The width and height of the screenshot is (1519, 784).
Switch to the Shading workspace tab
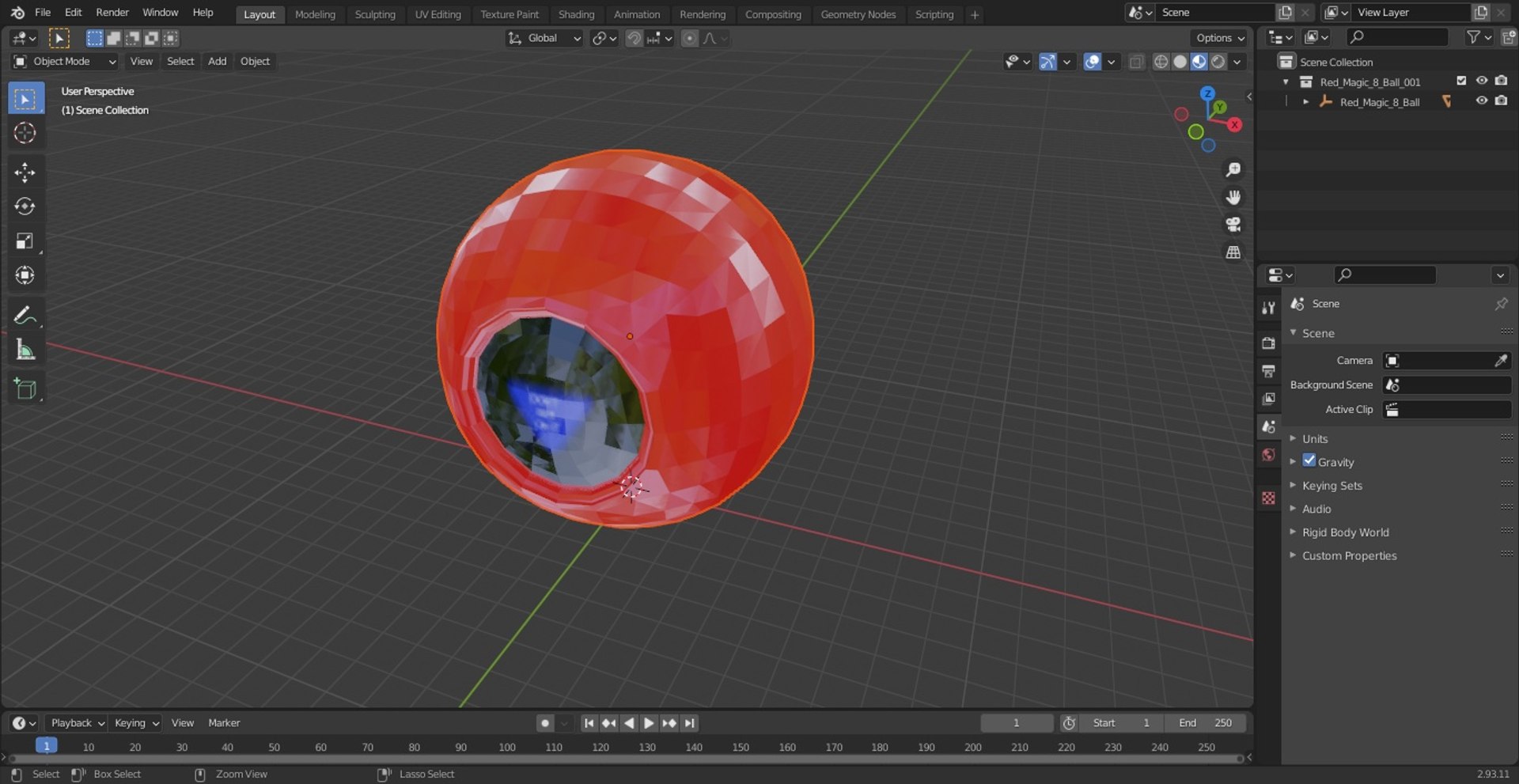click(x=576, y=14)
